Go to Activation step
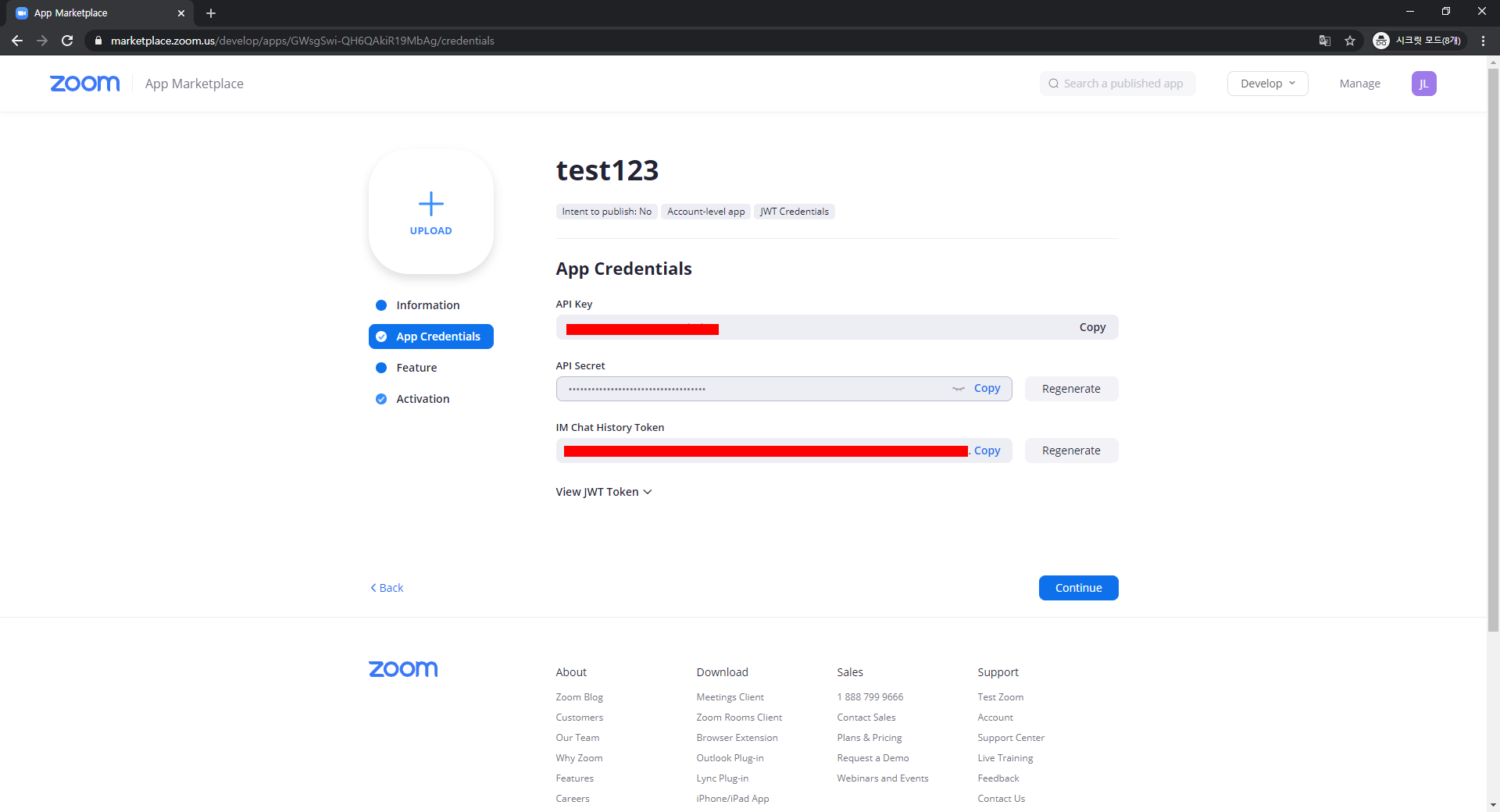The height and width of the screenshot is (812, 1500). tap(423, 399)
